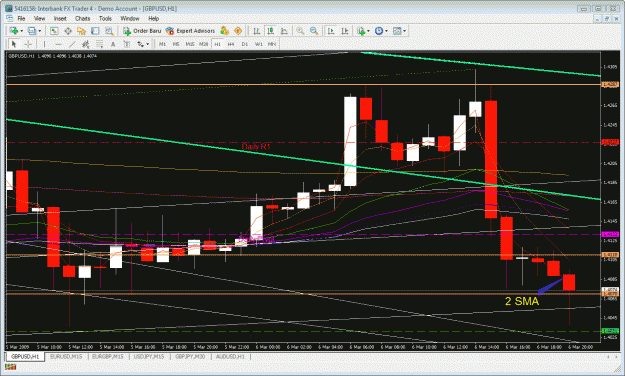Switch to D1 timeframe

click(245, 44)
